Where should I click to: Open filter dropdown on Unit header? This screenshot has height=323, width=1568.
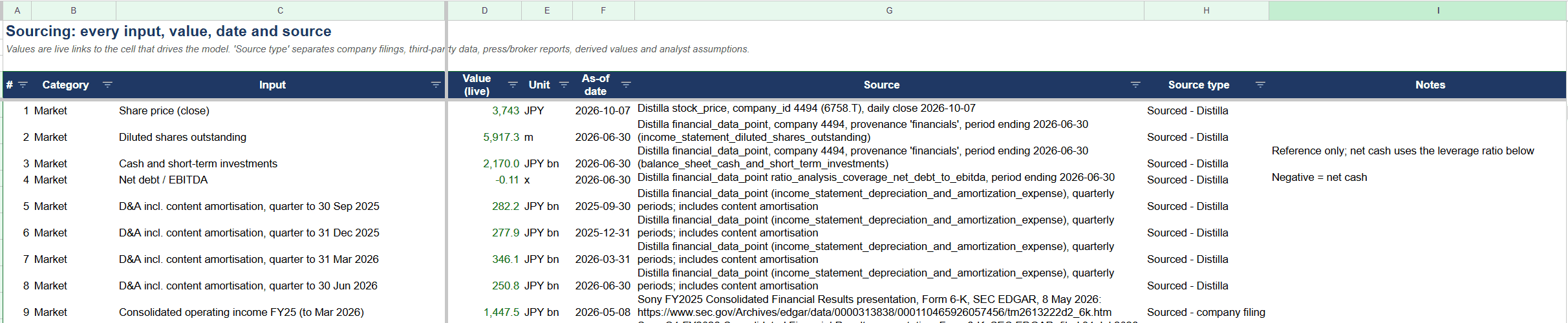coord(564,85)
